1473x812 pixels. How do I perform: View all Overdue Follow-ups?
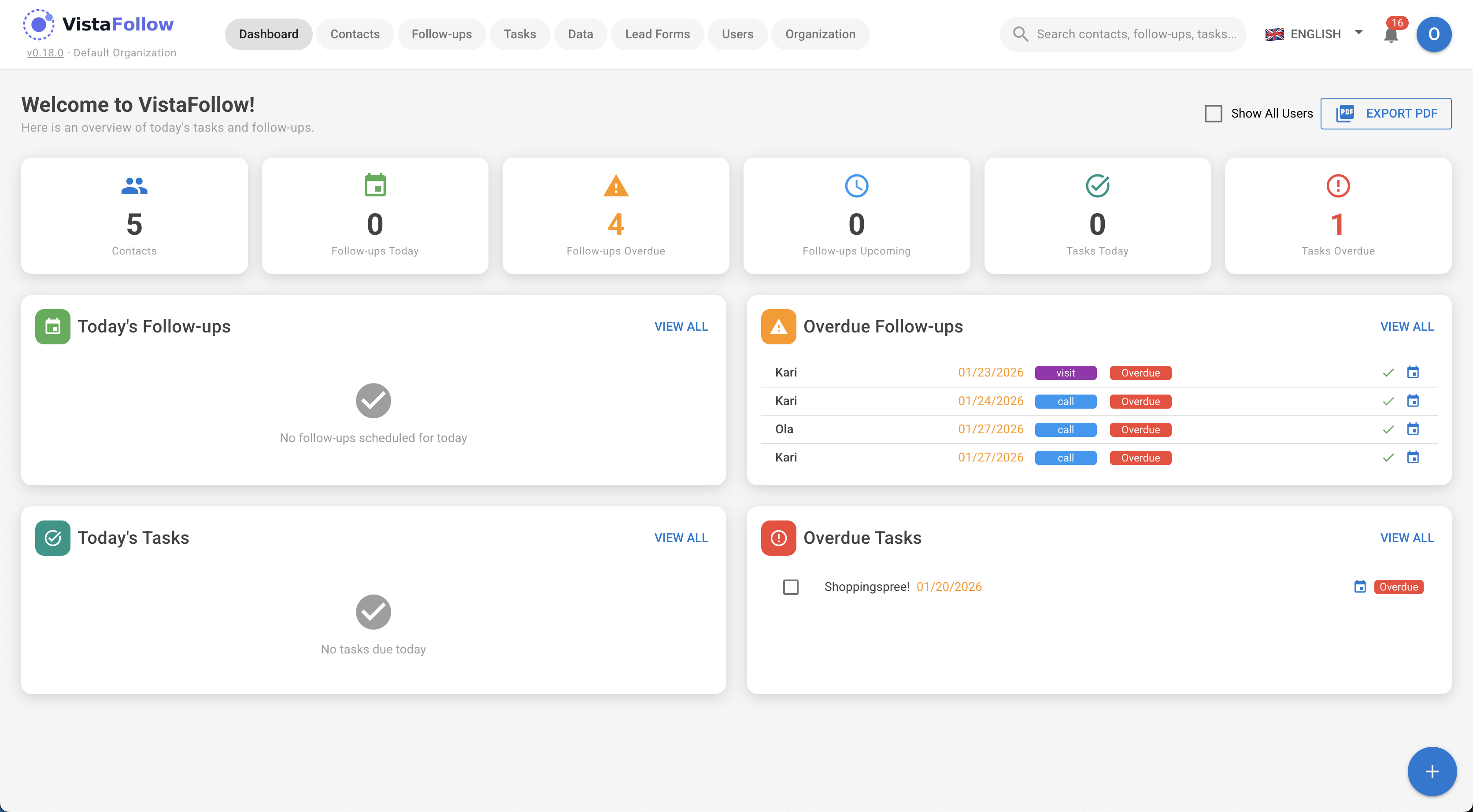point(1406,326)
